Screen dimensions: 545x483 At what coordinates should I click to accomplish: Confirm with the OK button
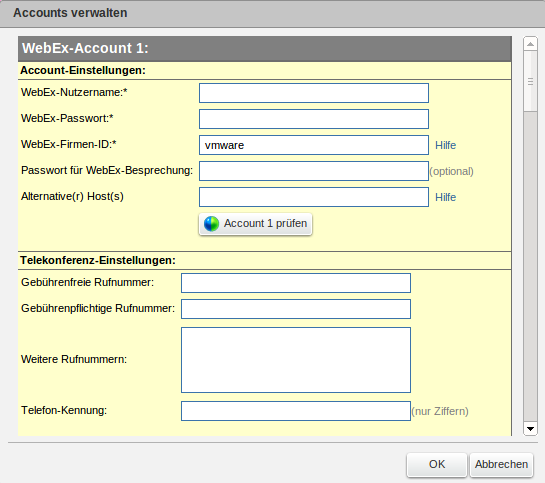pos(437,464)
